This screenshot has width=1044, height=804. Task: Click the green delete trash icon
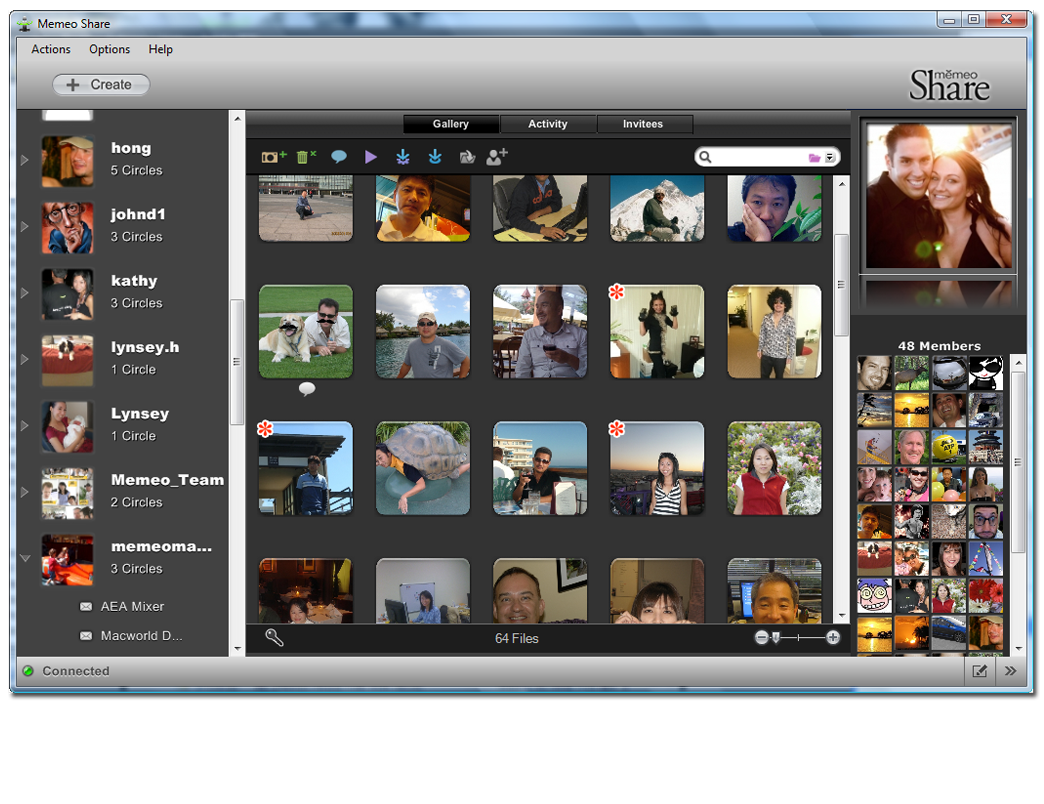[x=306, y=157]
